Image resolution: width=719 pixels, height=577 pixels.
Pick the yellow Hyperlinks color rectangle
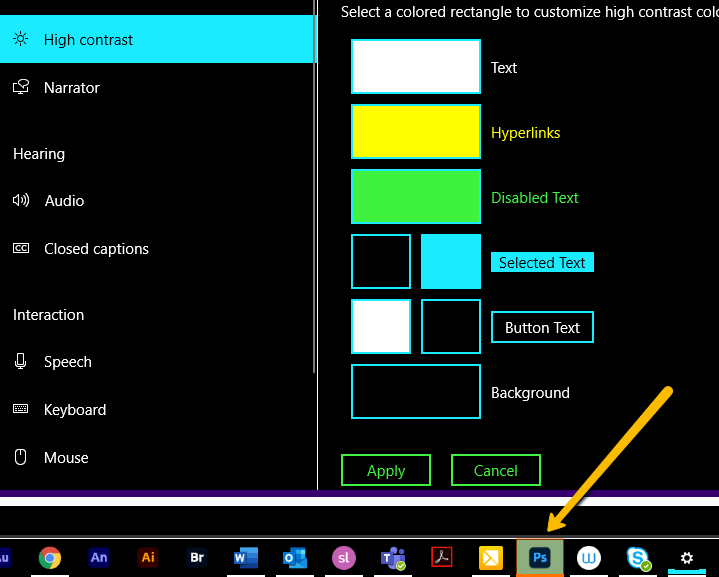click(416, 132)
